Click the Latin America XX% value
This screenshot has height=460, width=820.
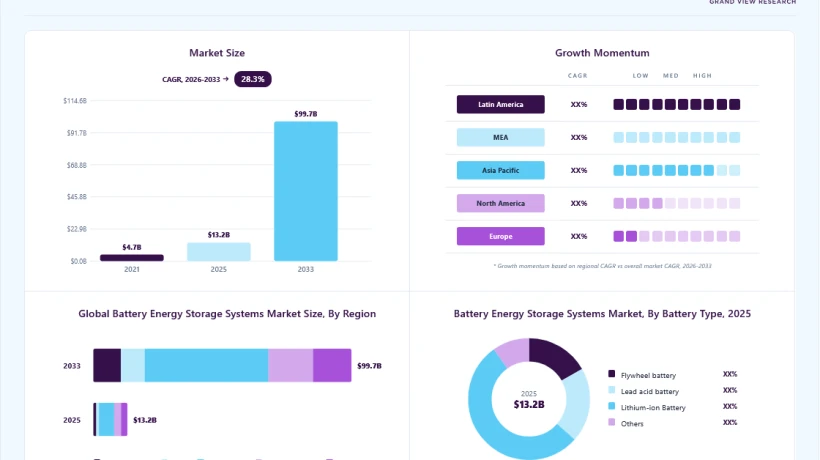[579, 104]
